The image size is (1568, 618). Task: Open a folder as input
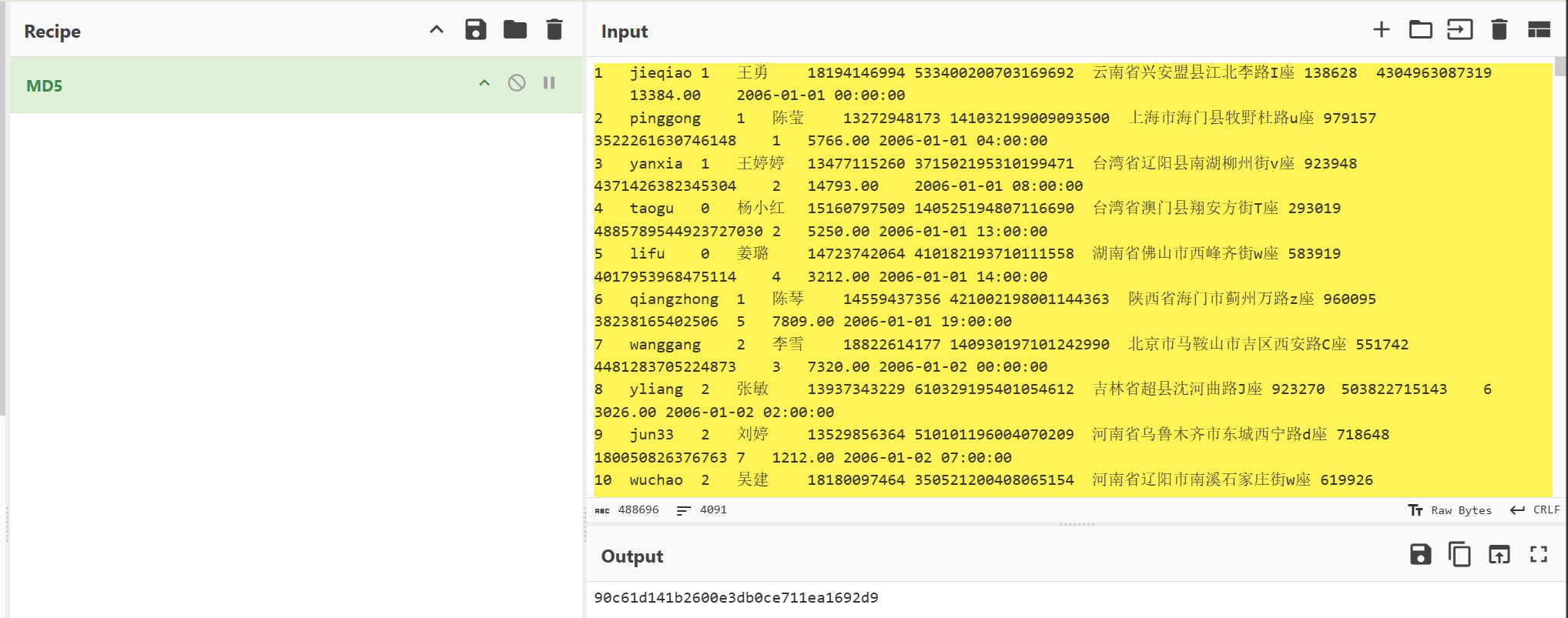click(x=1420, y=30)
